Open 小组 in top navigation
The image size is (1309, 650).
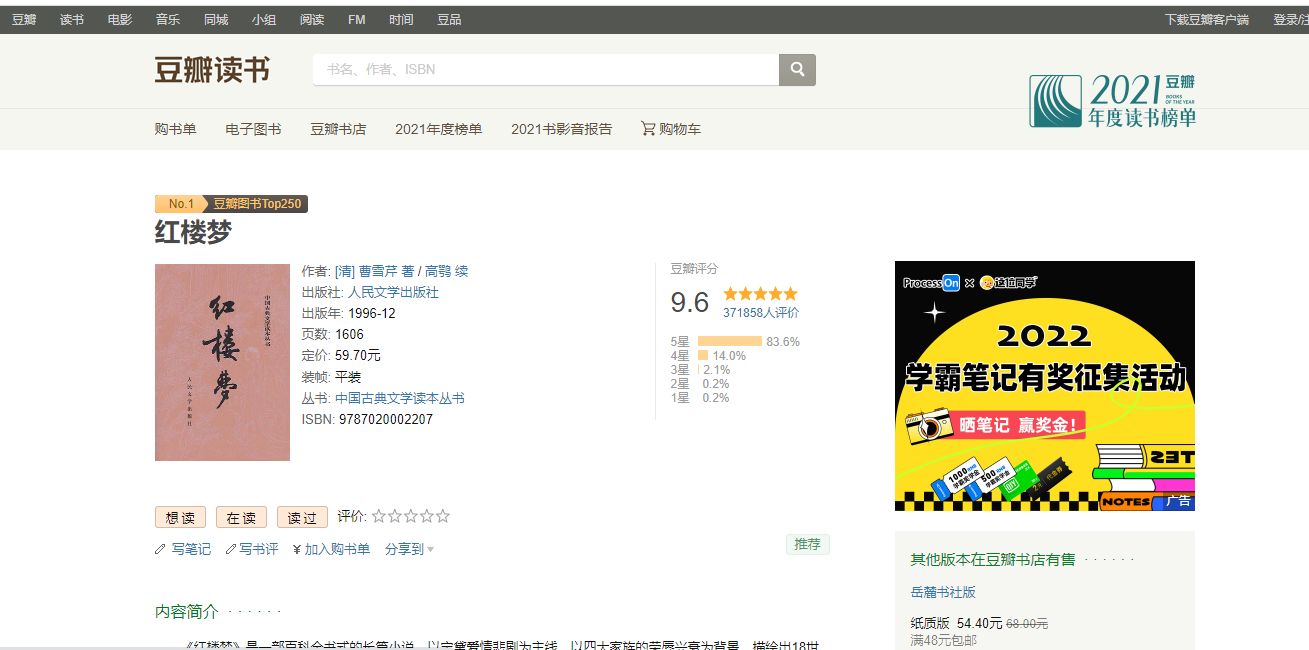coord(264,20)
